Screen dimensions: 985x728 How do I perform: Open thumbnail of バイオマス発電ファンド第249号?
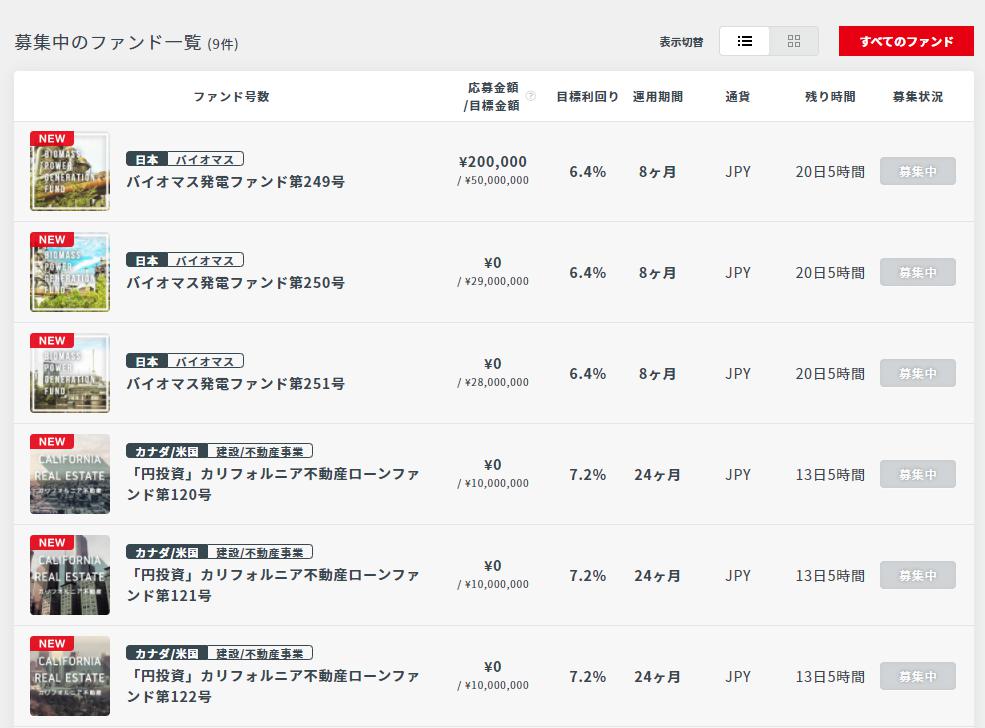[x=70, y=171]
